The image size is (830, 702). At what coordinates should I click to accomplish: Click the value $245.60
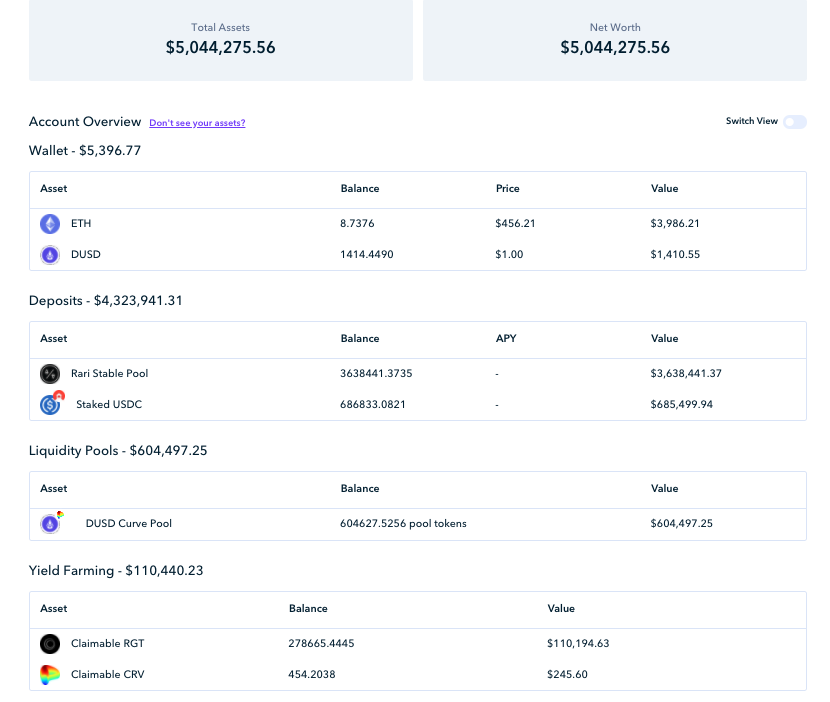pos(567,674)
